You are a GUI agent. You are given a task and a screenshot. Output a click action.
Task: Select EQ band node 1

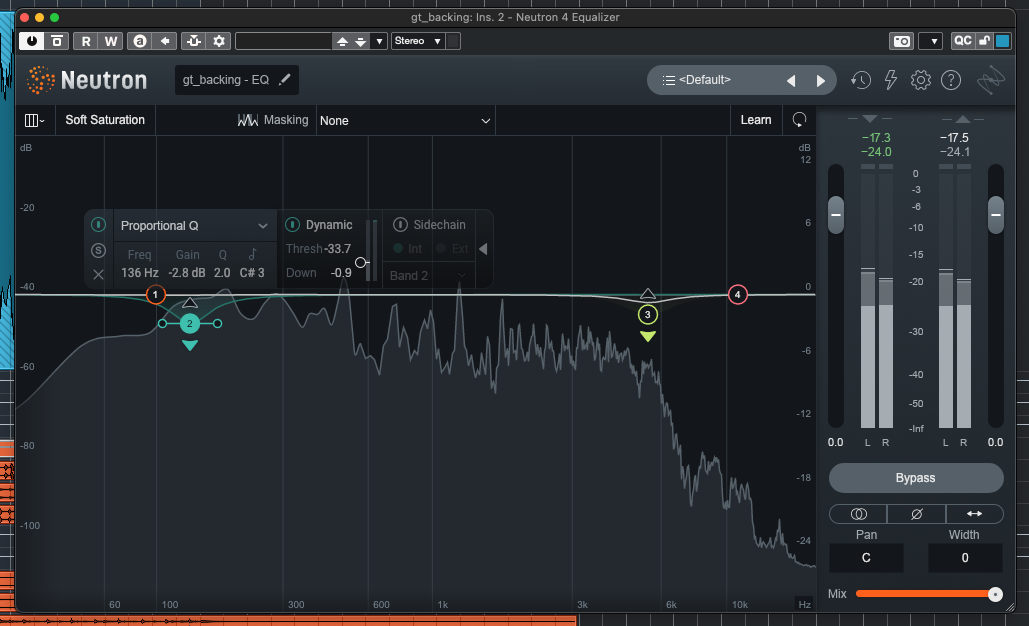click(x=155, y=295)
